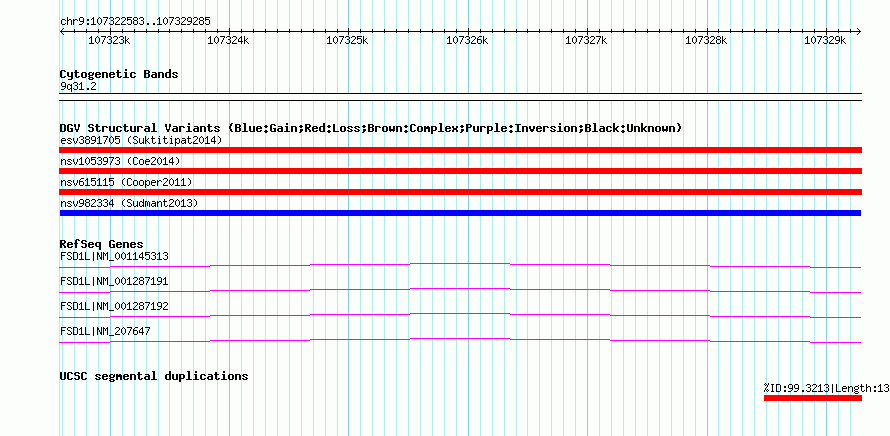The height and width of the screenshot is (436, 890).
Task: Click the 107329k ruler tick label
Action: (x=825, y=40)
